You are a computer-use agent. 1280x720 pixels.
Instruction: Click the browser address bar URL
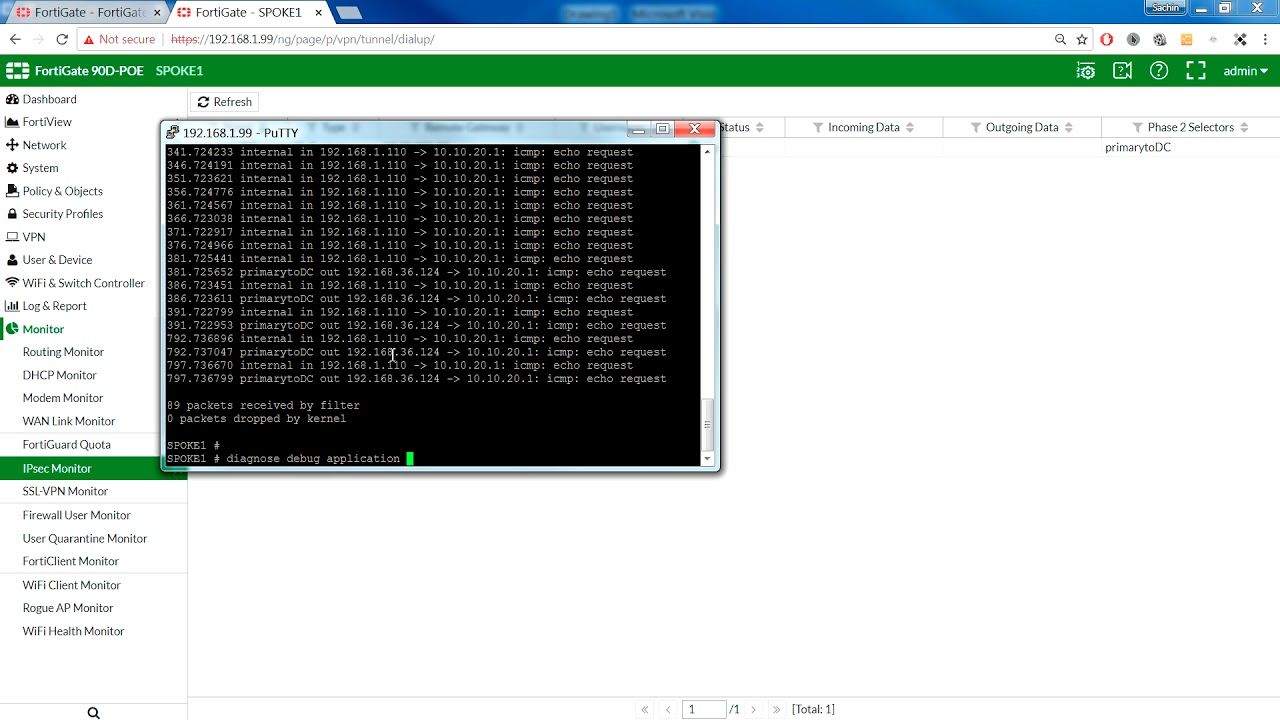pyautogui.click(x=302, y=39)
